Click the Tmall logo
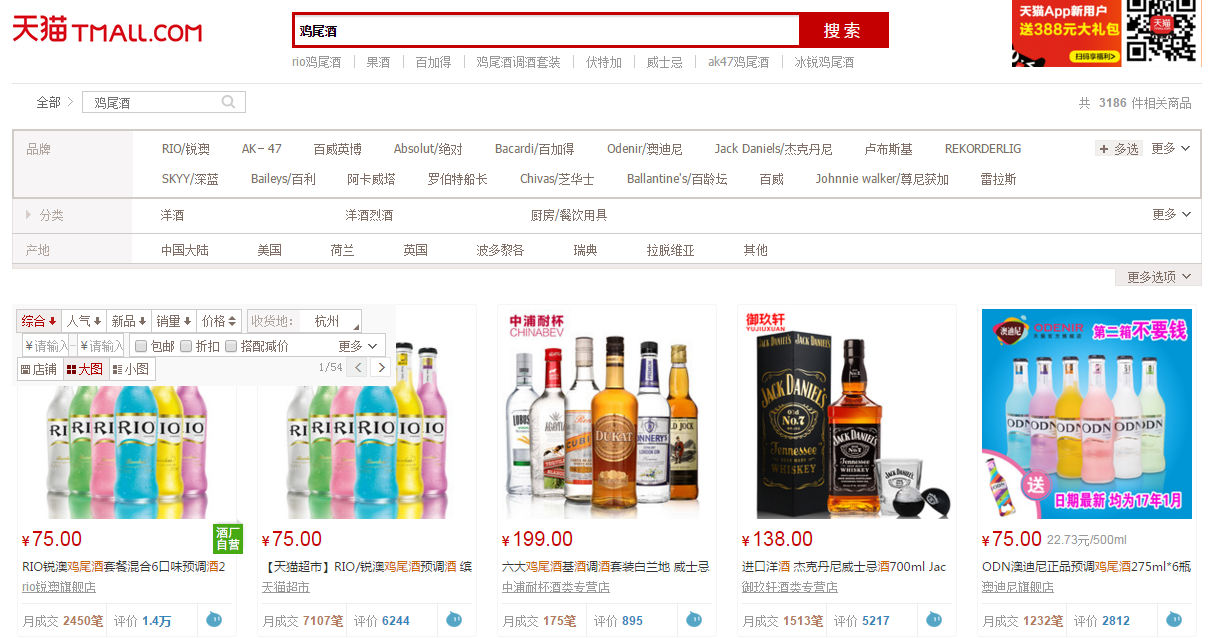The height and width of the screenshot is (638, 1219). pyautogui.click(x=107, y=30)
